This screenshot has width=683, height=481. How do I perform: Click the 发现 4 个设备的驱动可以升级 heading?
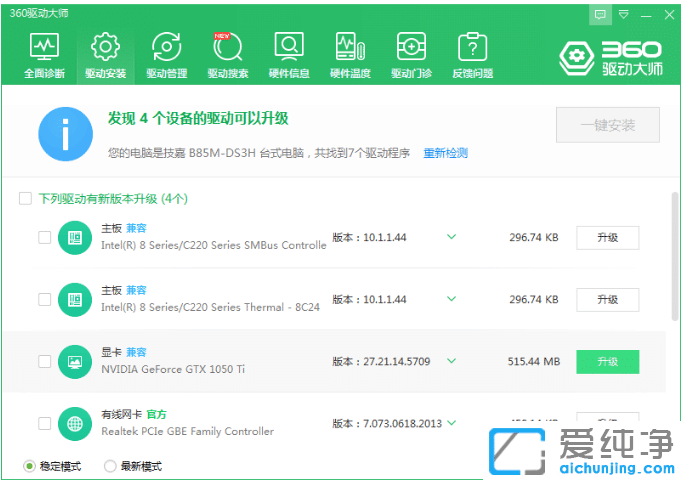point(198,118)
